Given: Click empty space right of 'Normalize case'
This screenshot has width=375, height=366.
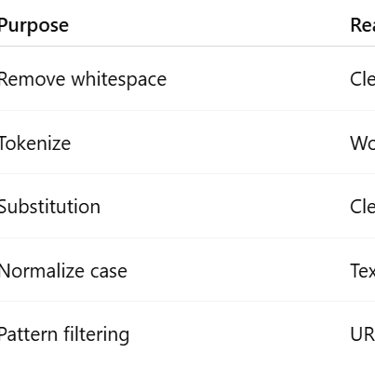Looking at the screenshot, I should pos(238,271).
